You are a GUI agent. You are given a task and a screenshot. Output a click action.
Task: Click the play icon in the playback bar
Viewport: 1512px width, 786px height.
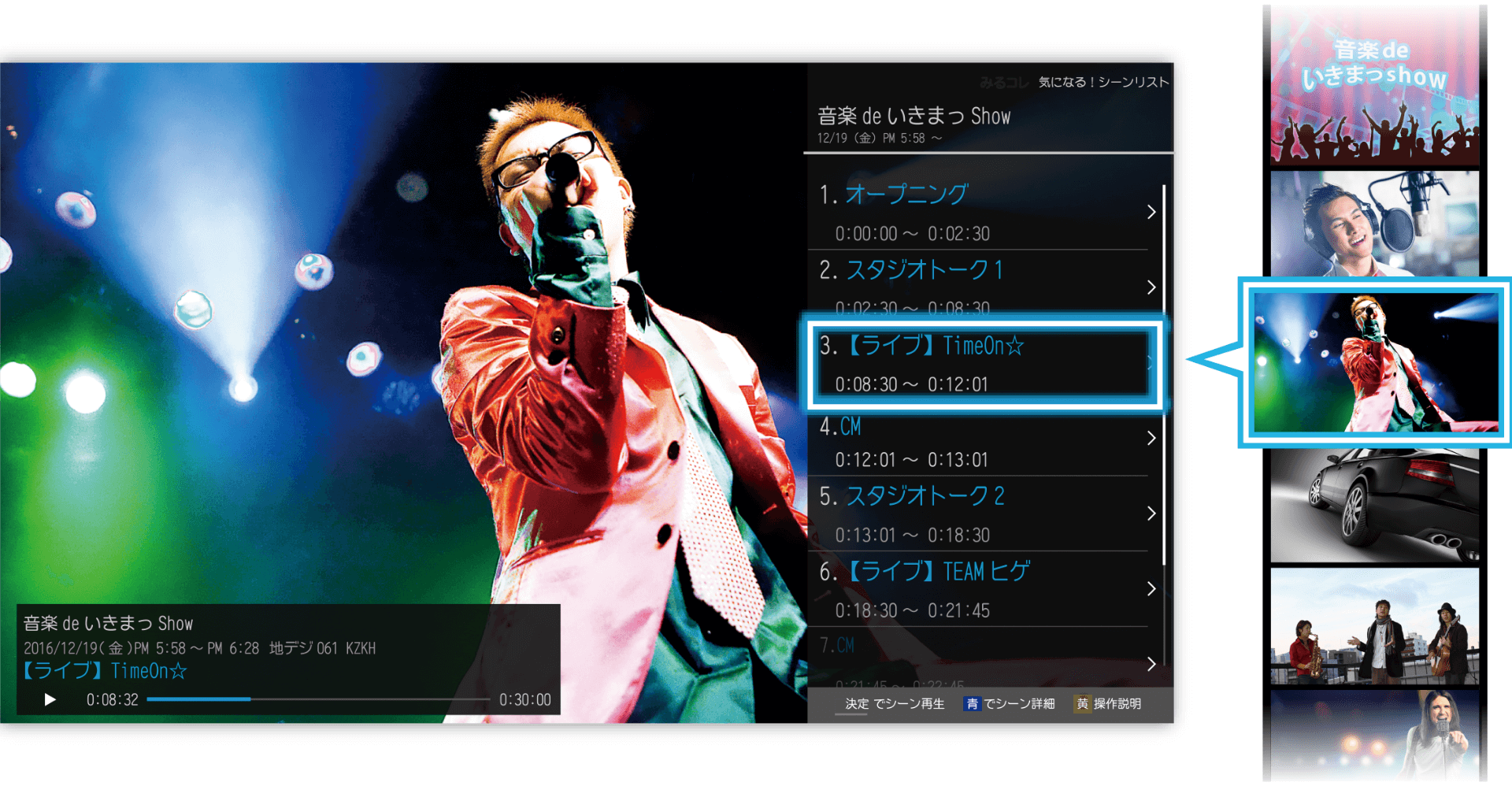coord(50,699)
